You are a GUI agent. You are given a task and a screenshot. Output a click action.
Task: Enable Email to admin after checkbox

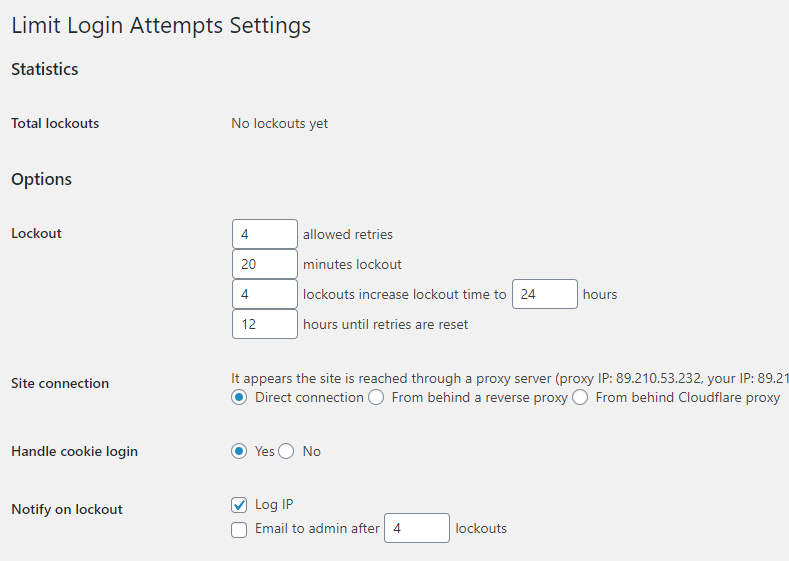tap(239, 529)
